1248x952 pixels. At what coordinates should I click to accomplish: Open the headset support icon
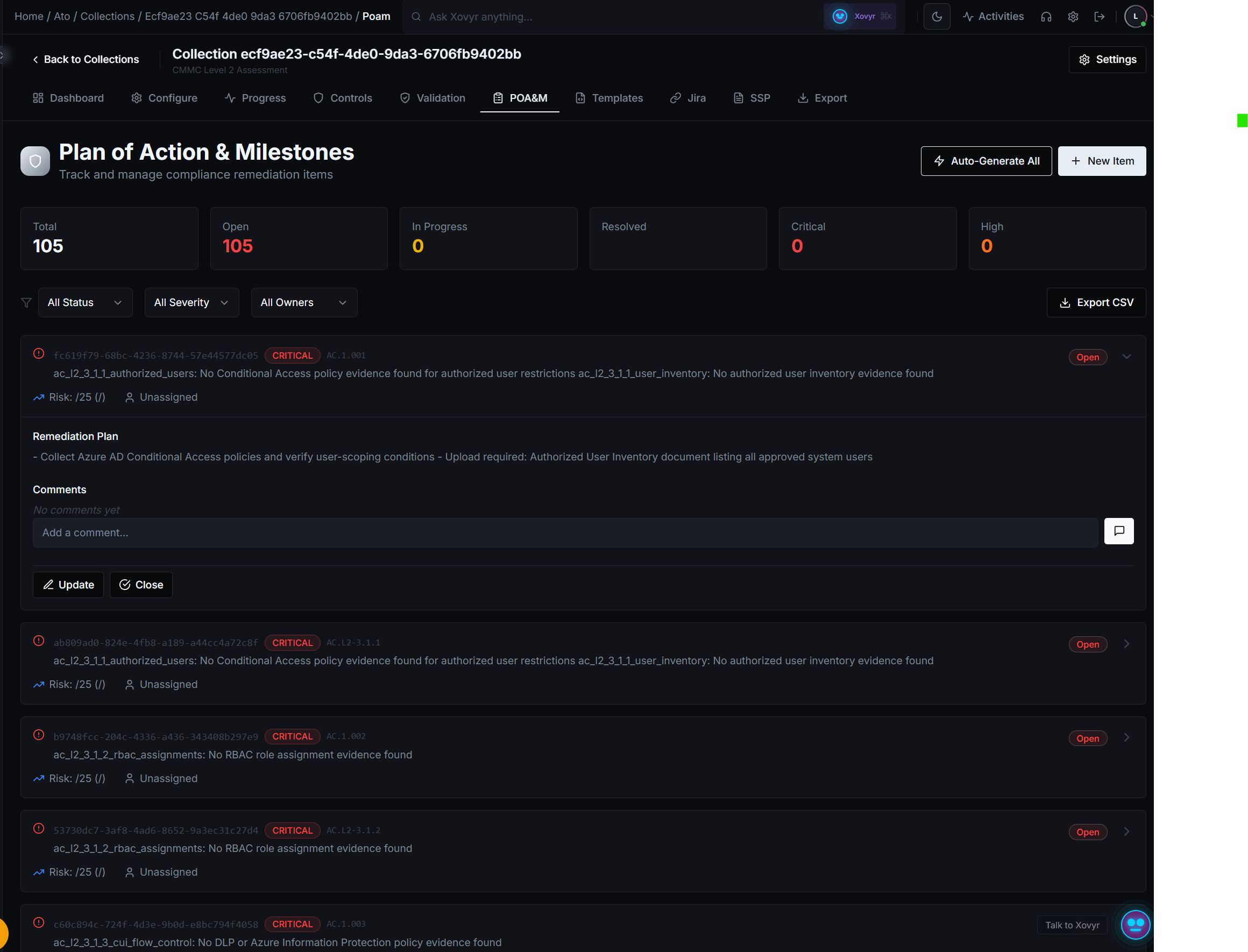pyautogui.click(x=1046, y=17)
